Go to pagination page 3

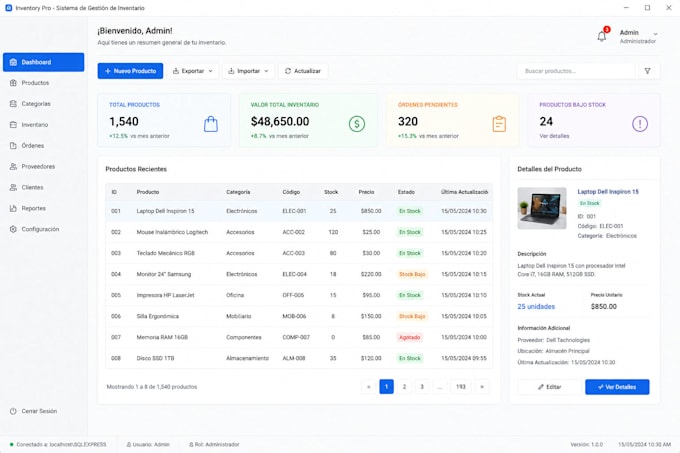[422, 387]
